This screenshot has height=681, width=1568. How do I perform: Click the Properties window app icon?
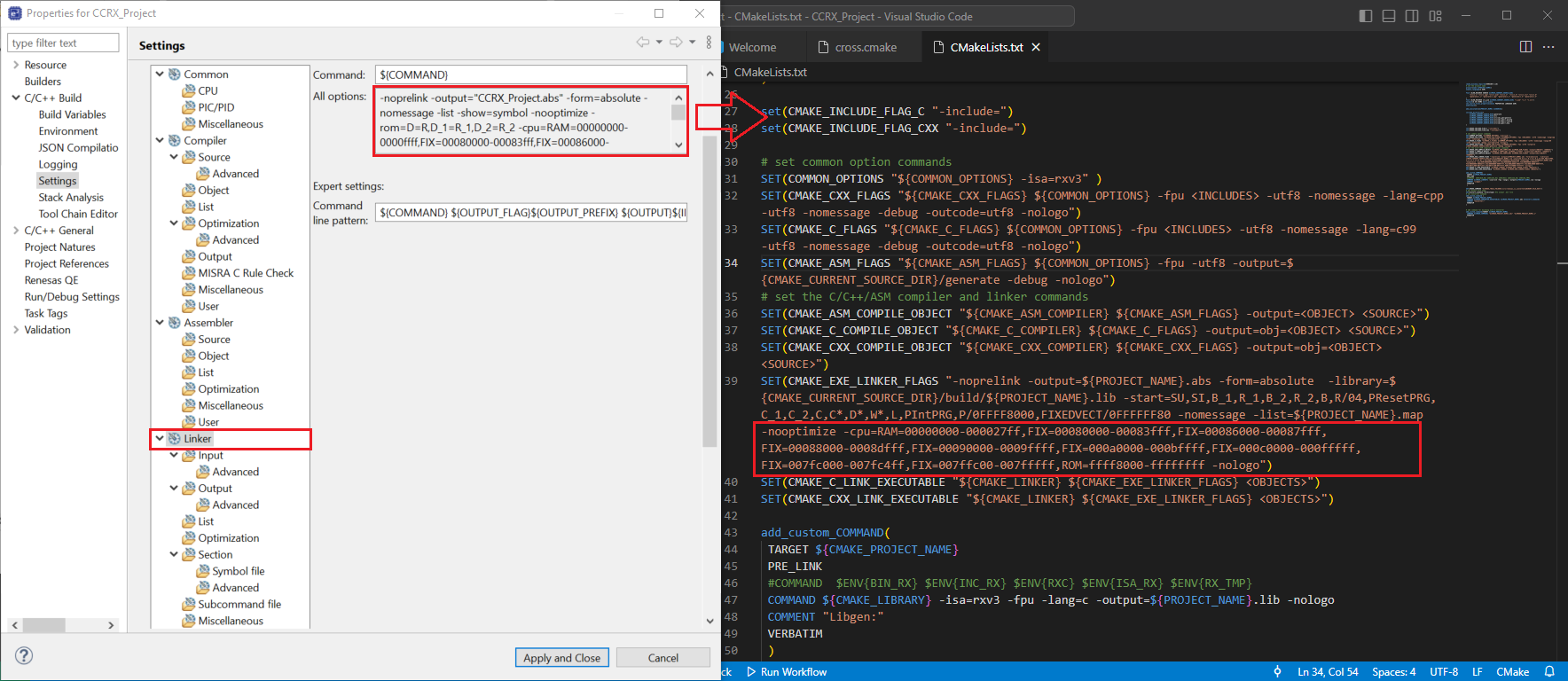tap(15, 13)
